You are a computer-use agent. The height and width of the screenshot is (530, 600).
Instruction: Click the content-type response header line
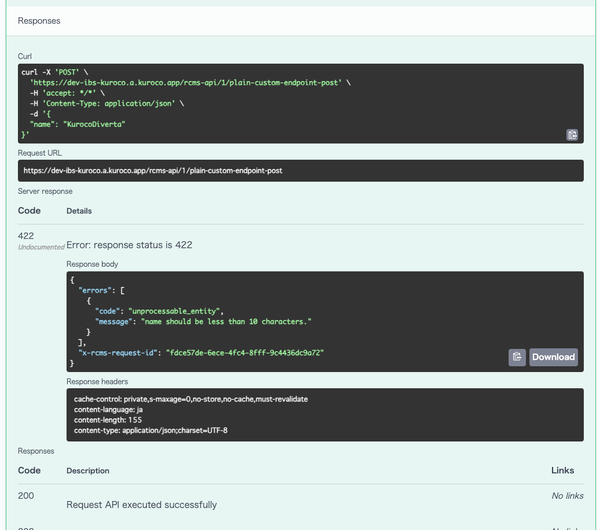[x=151, y=431]
